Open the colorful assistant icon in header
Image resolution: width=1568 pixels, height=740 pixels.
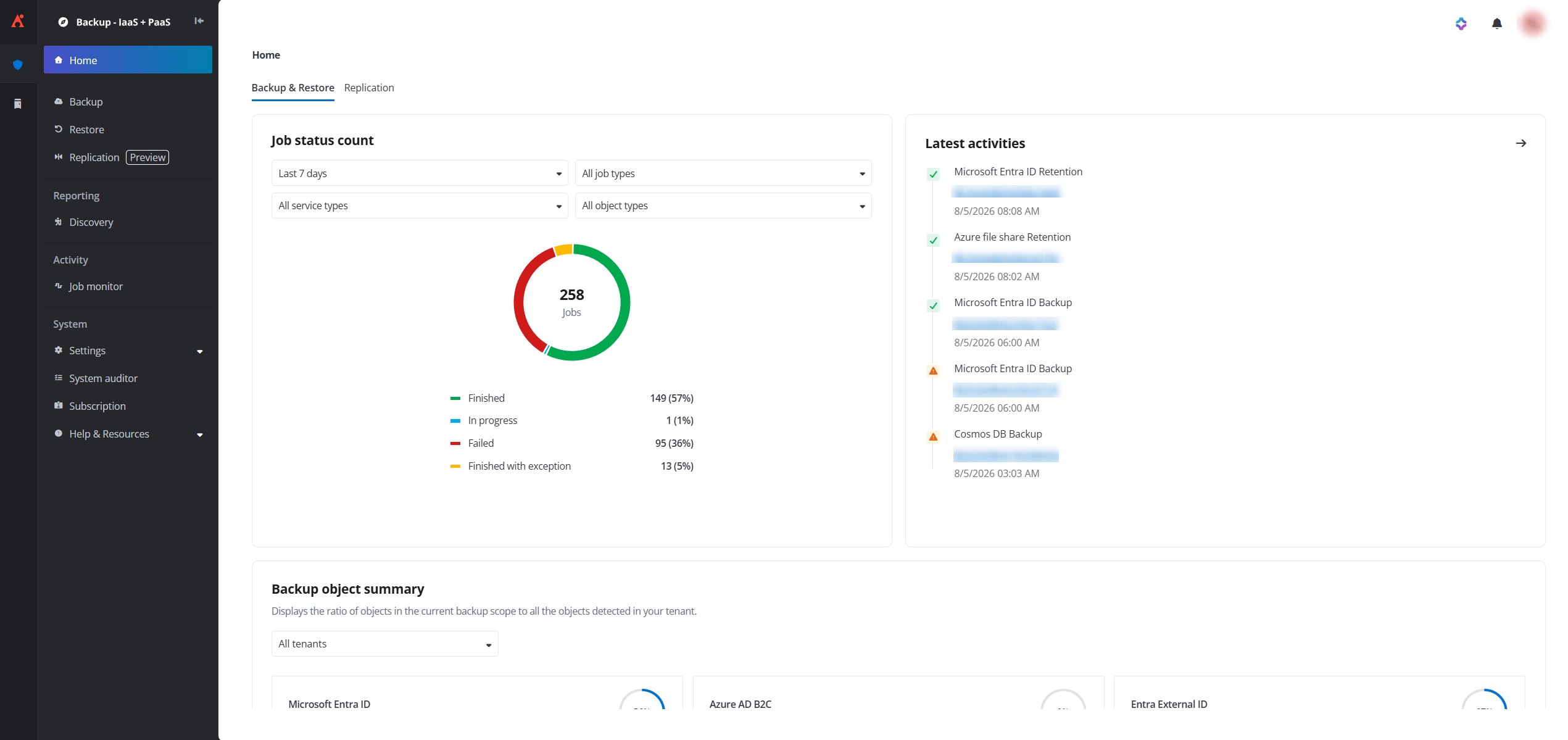pos(1461,23)
